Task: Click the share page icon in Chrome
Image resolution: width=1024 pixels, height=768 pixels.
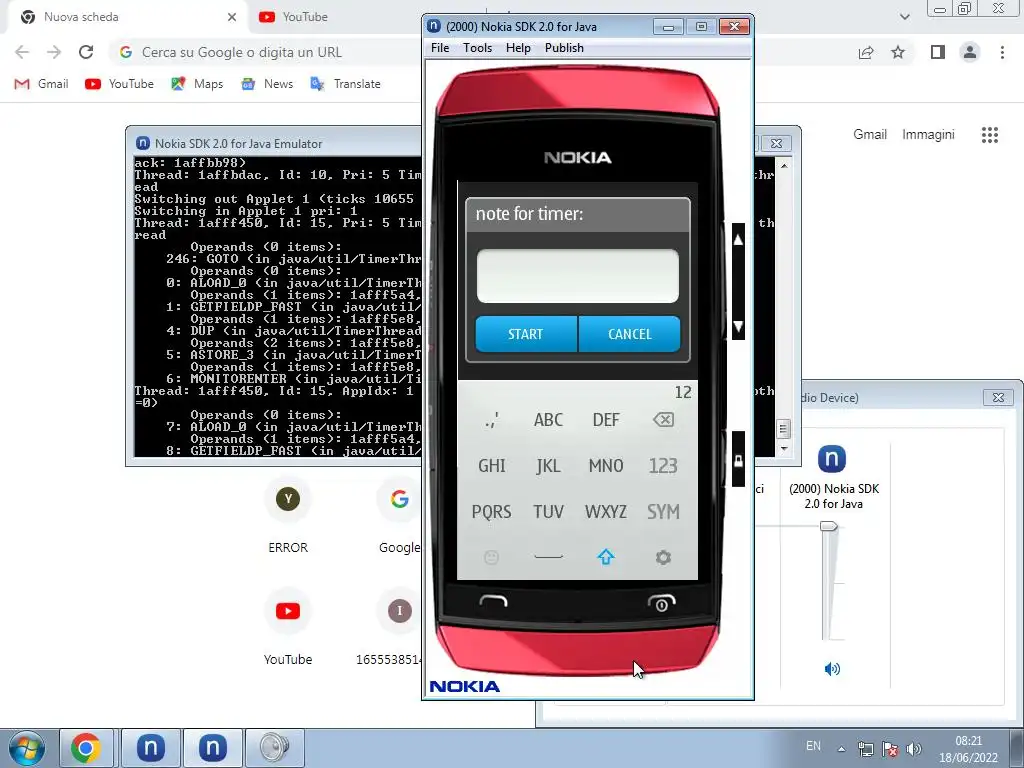Action: (x=866, y=52)
